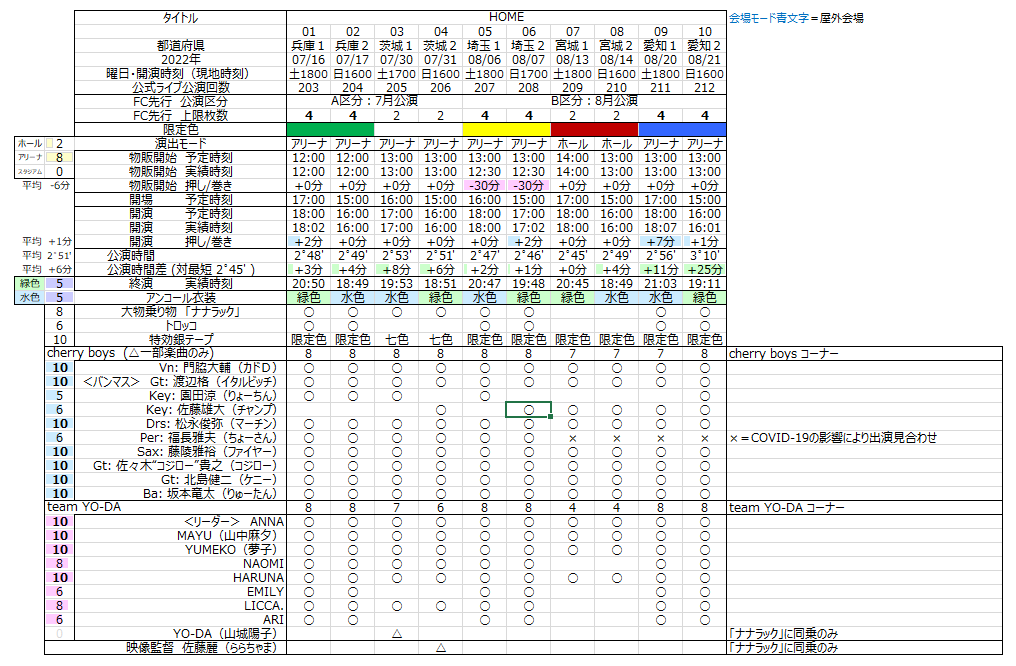Click the 演出モード row label
The width and height of the screenshot is (1016, 666).
point(180,144)
